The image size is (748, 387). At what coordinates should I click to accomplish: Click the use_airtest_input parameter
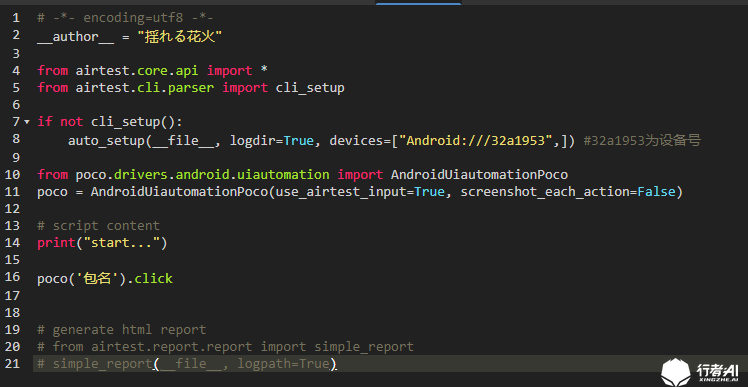click(x=341, y=192)
